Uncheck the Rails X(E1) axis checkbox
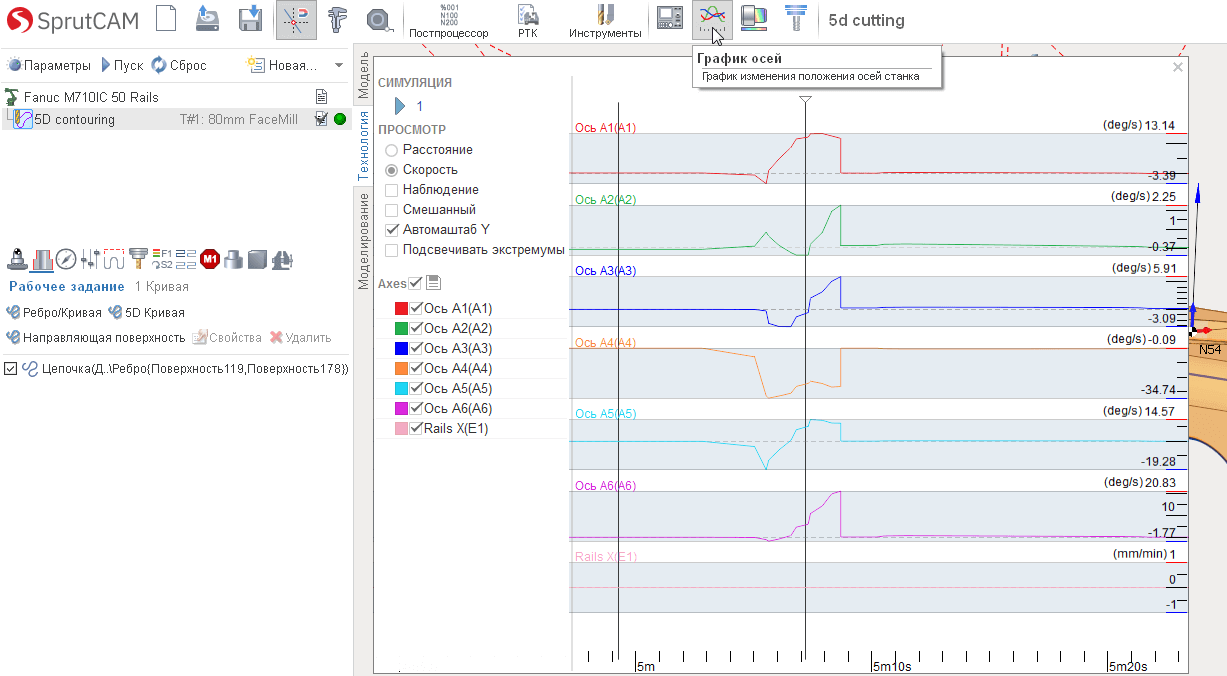The height and width of the screenshot is (676, 1227). click(416, 428)
